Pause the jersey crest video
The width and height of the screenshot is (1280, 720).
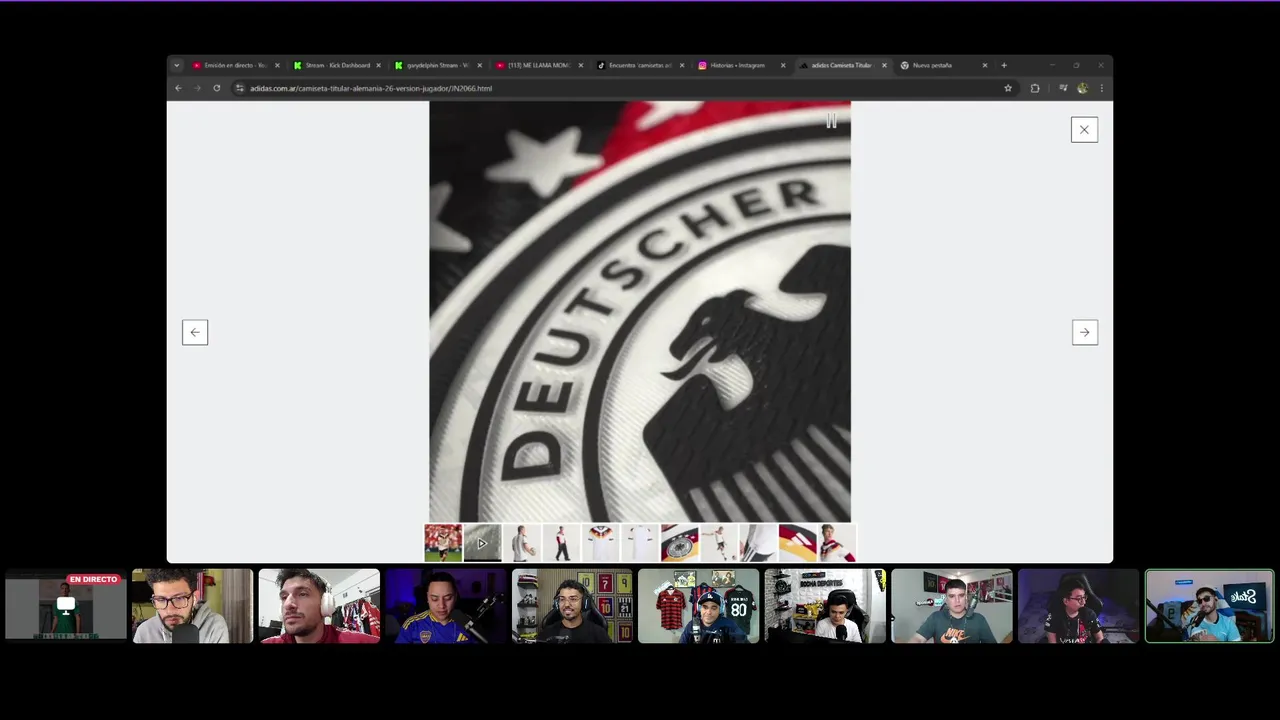click(x=831, y=121)
